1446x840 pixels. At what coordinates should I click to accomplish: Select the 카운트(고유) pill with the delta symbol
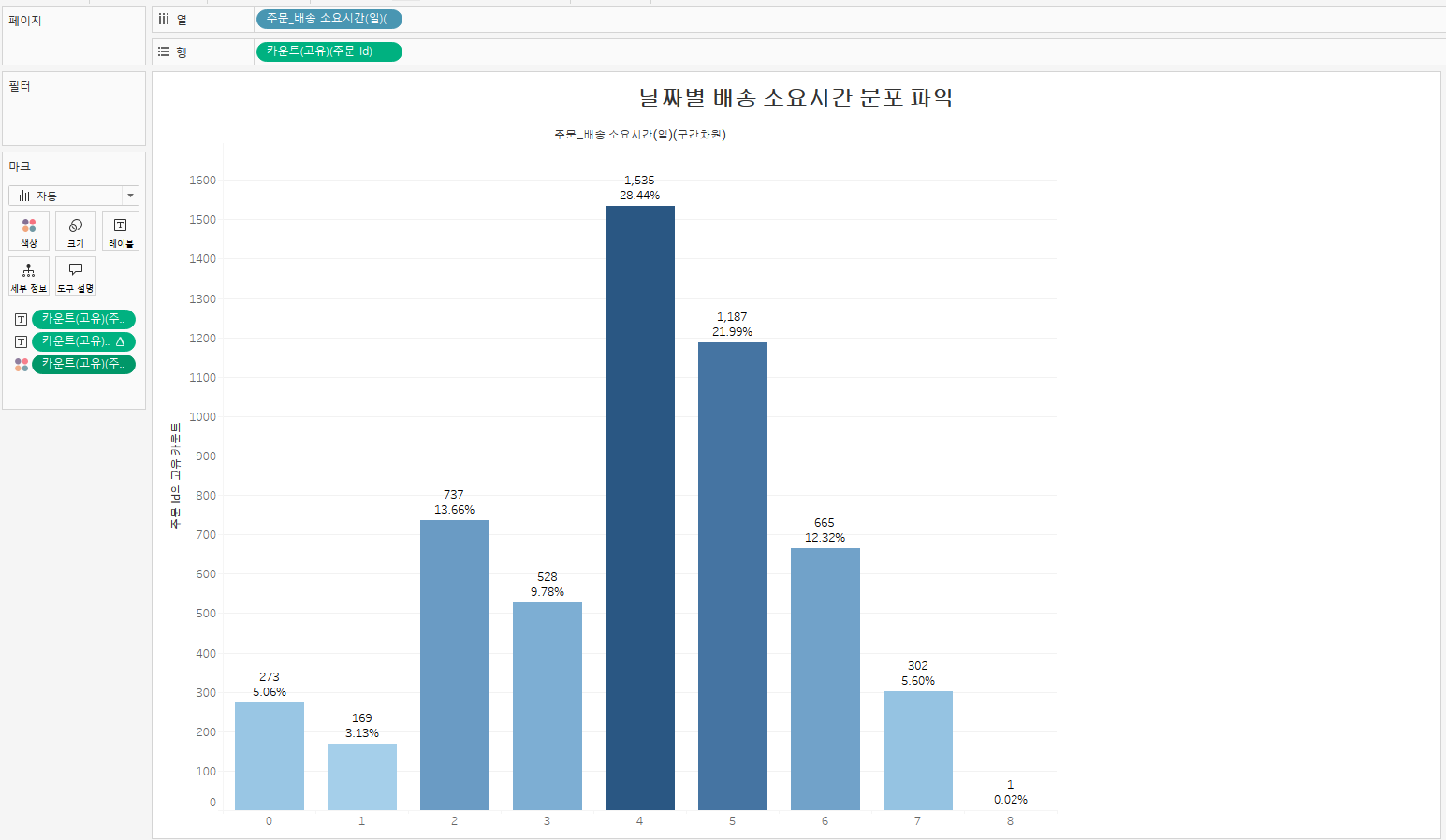[x=83, y=341]
